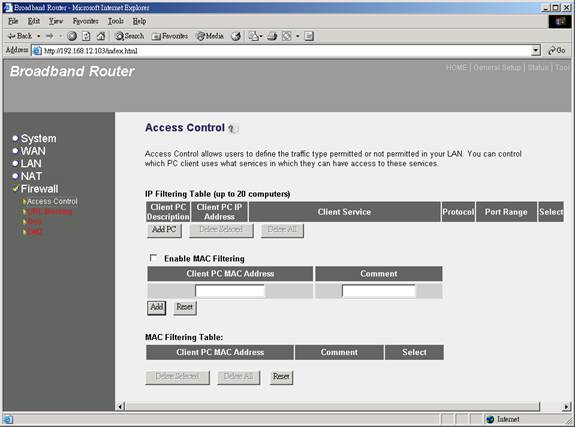The image size is (575, 427).
Task: Select Firewall in the sidebar
Action: pos(39,189)
